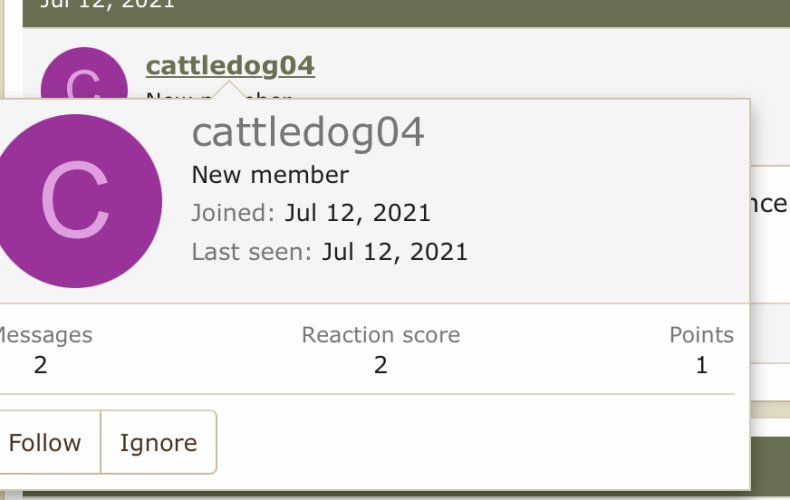The height and width of the screenshot is (500, 790).
Task: Open the large purple C avatar in popup
Action: click(76, 201)
